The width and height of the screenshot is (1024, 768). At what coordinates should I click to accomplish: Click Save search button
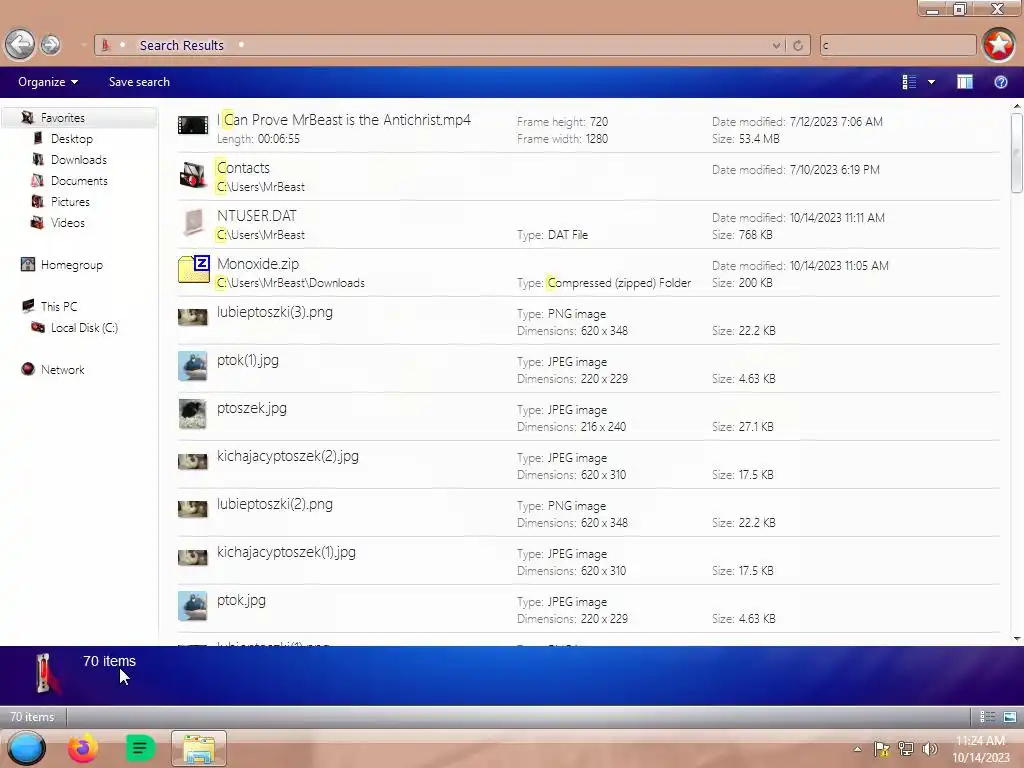[x=139, y=82]
